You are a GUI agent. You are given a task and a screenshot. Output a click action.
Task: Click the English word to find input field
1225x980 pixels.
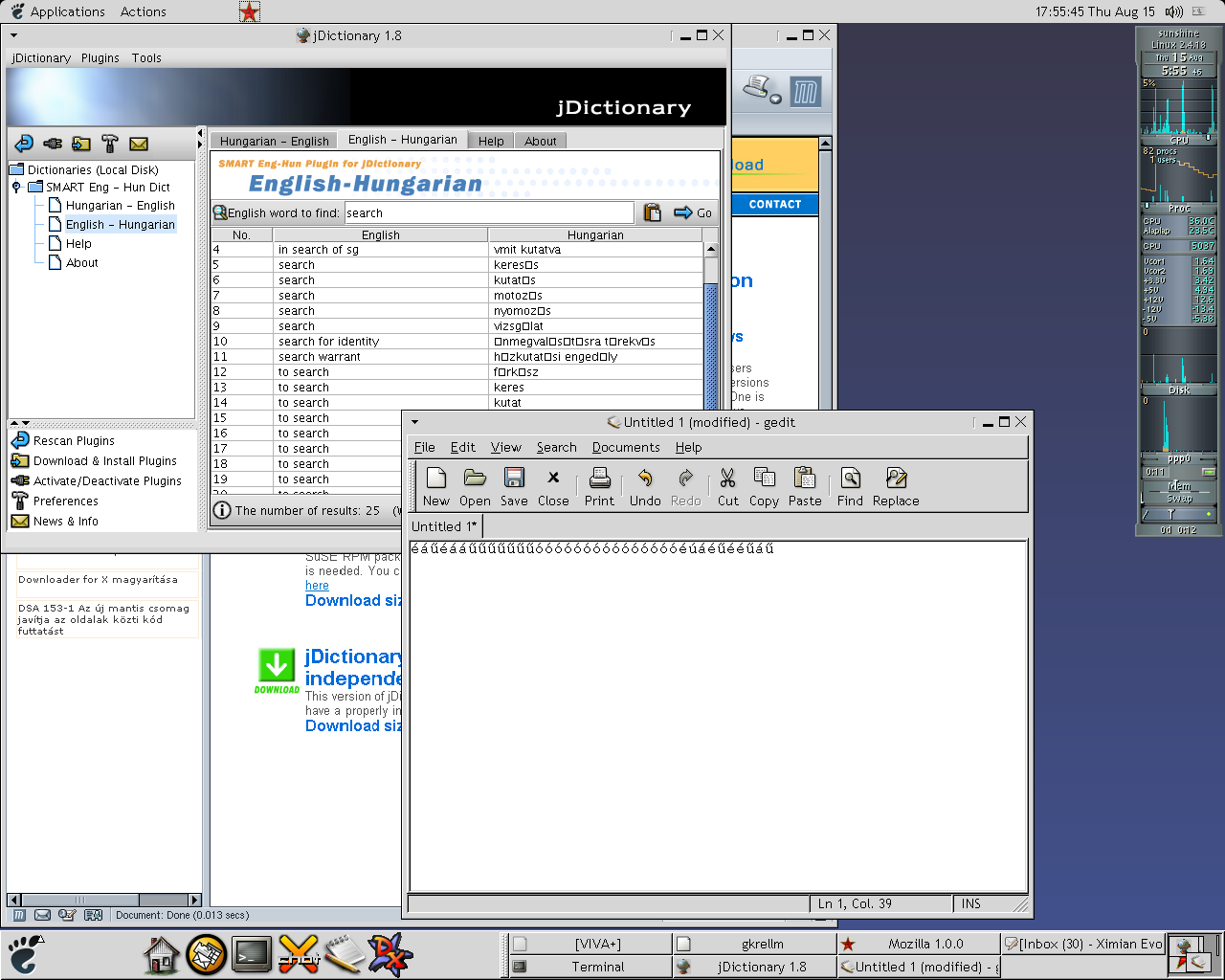(489, 212)
